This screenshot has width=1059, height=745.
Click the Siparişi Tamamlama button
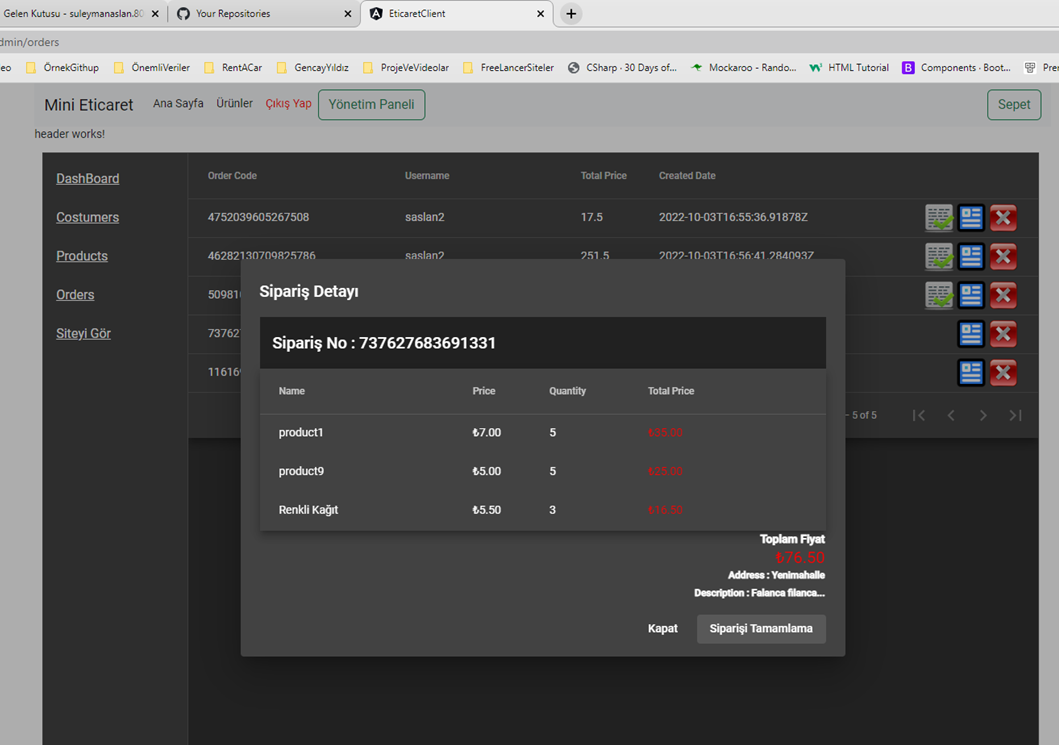click(x=761, y=629)
